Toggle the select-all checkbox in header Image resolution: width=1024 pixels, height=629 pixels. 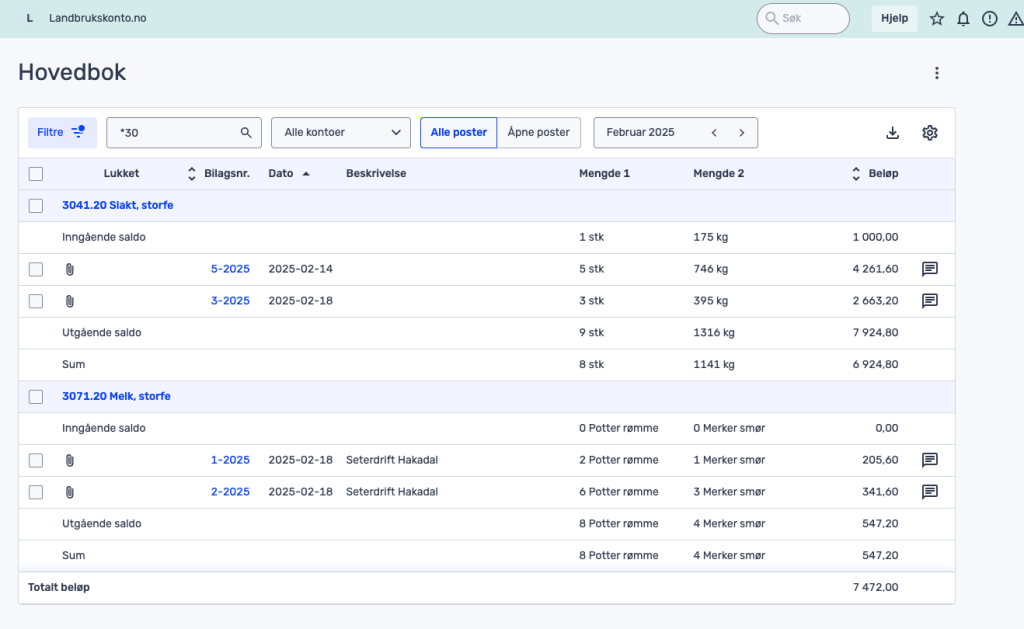(x=36, y=174)
